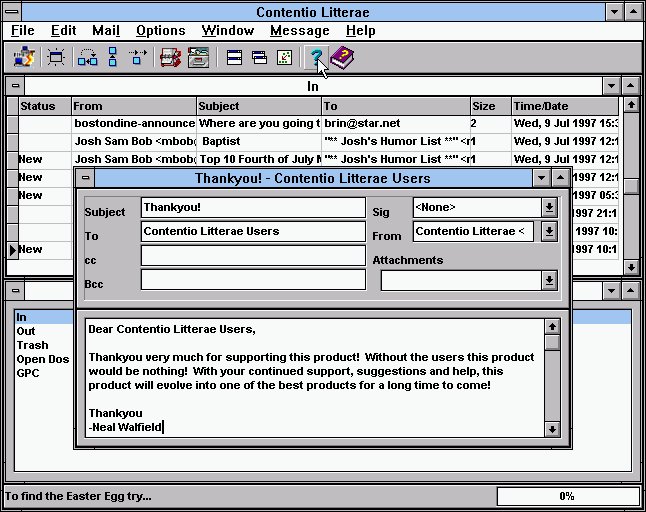Open the In window control menu box
Image resolution: width=646 pixels, height=512 pixels.
[16, 86]
